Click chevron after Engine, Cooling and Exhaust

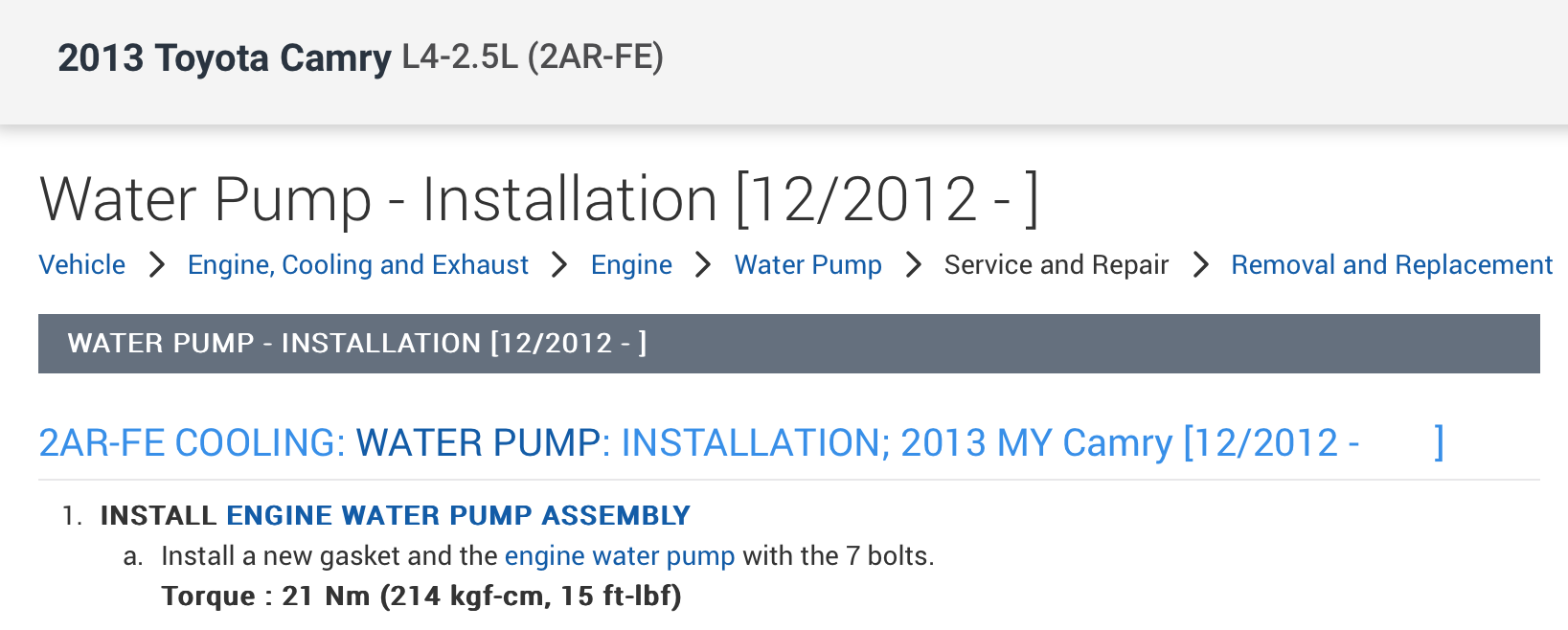(x=559, y=264)
